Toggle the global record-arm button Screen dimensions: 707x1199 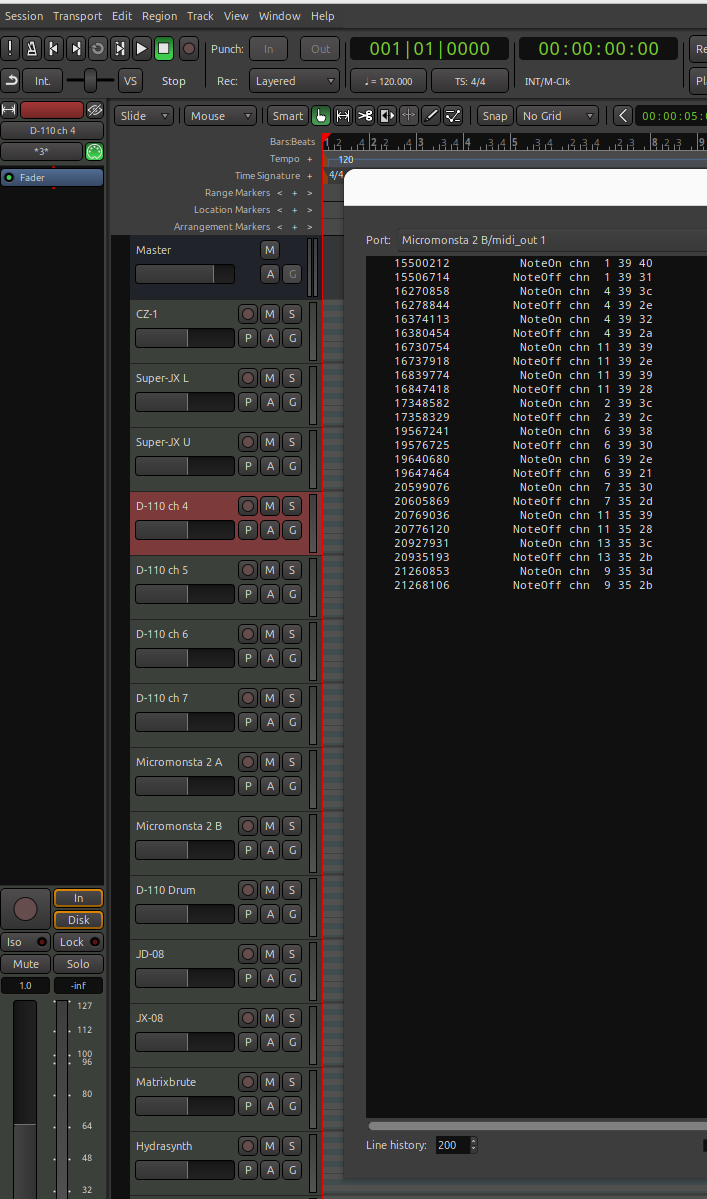(188, 48)
